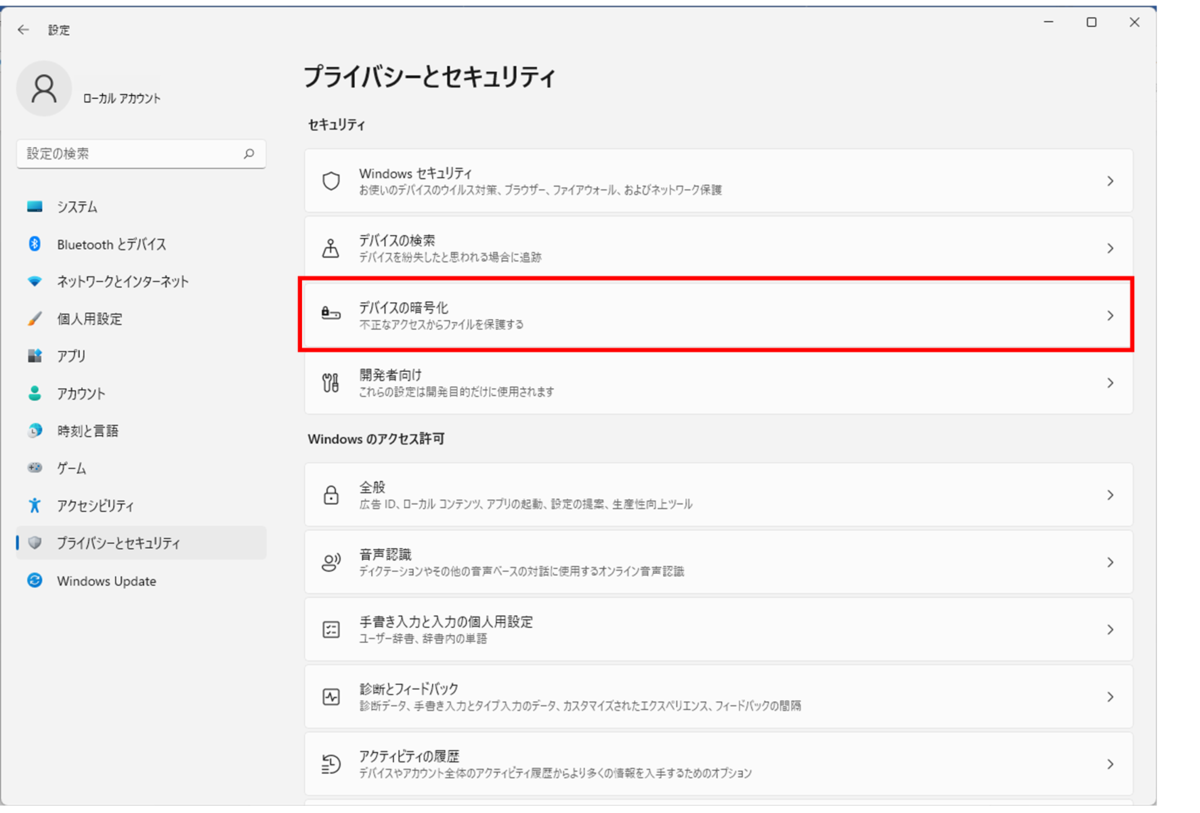1200x813 pixels.
Task: Click ユーザー辞書、辞書内の単語 description text
Action: (x=423, y=638)
